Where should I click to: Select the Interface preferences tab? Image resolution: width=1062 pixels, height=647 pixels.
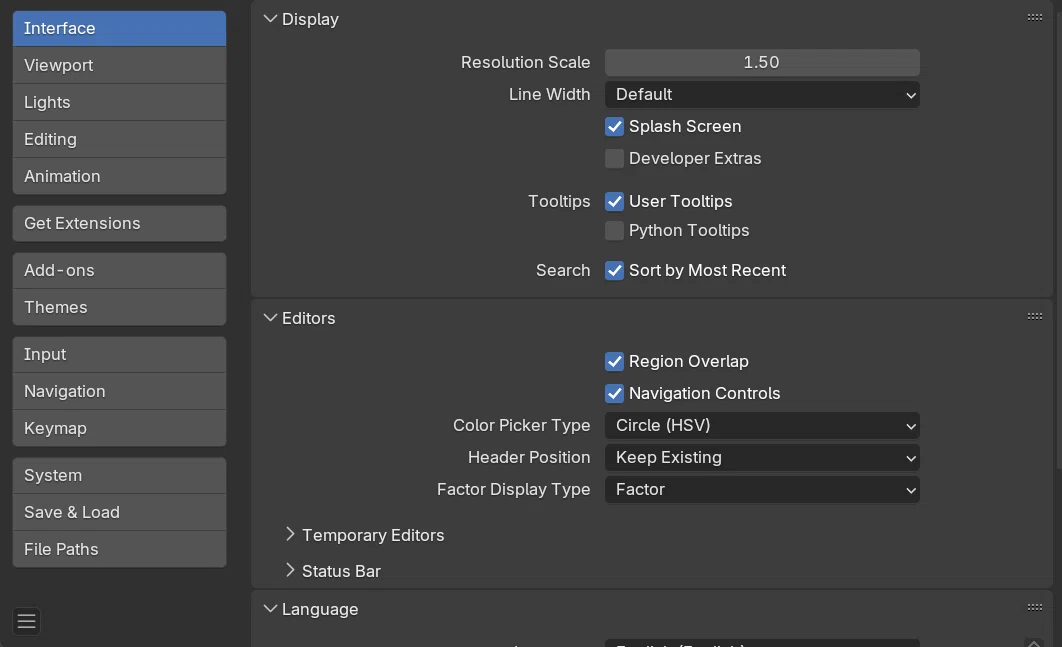click(119, 28)
